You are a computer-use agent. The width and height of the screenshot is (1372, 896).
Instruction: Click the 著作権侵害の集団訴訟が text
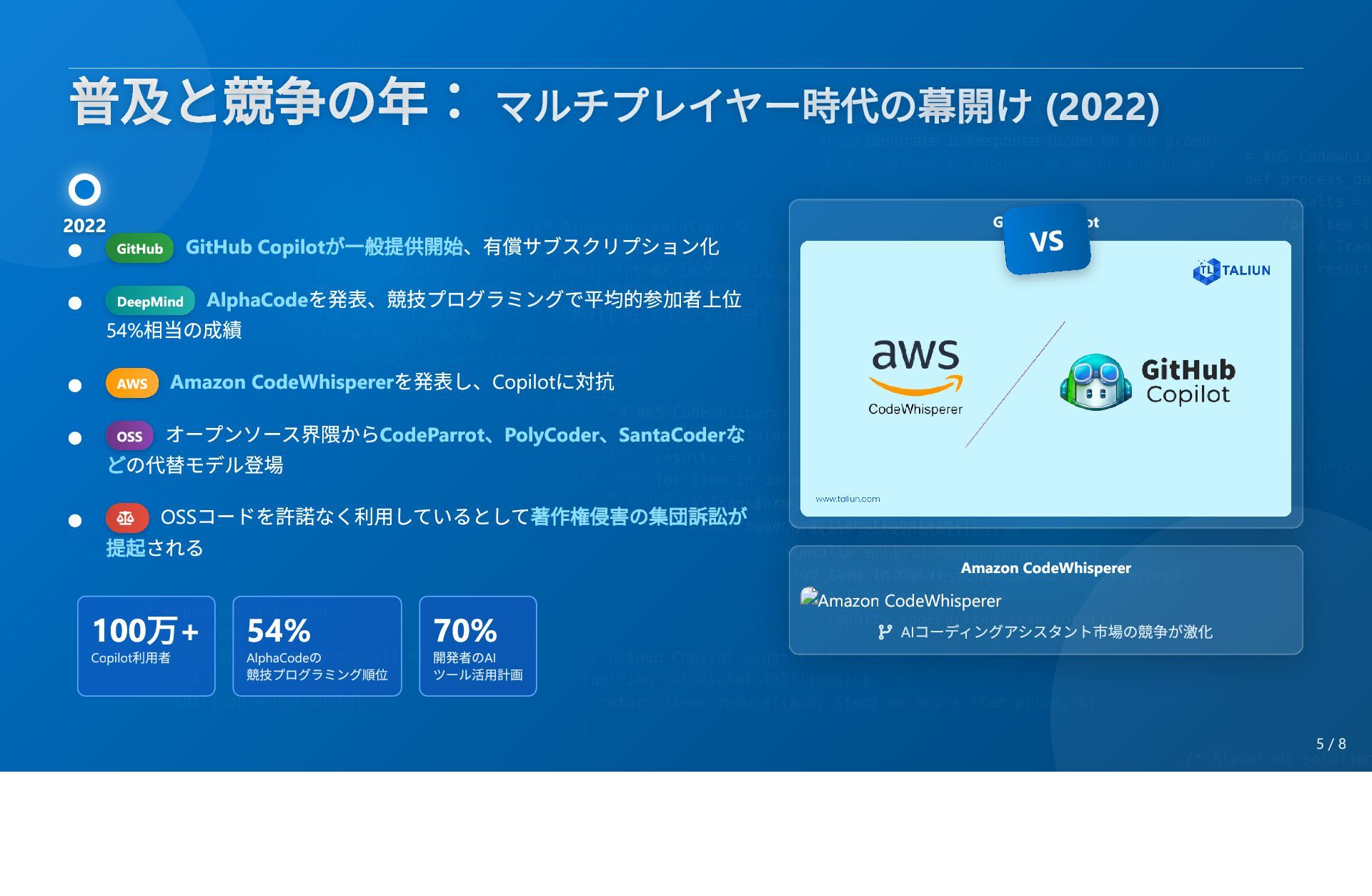(639, 517)
